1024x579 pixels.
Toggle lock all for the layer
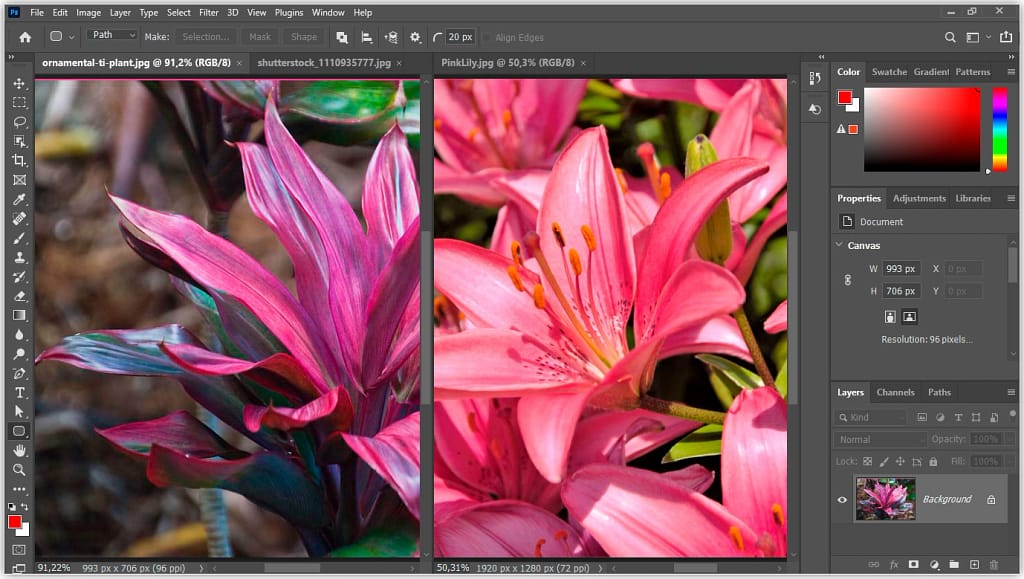point(933,462)
